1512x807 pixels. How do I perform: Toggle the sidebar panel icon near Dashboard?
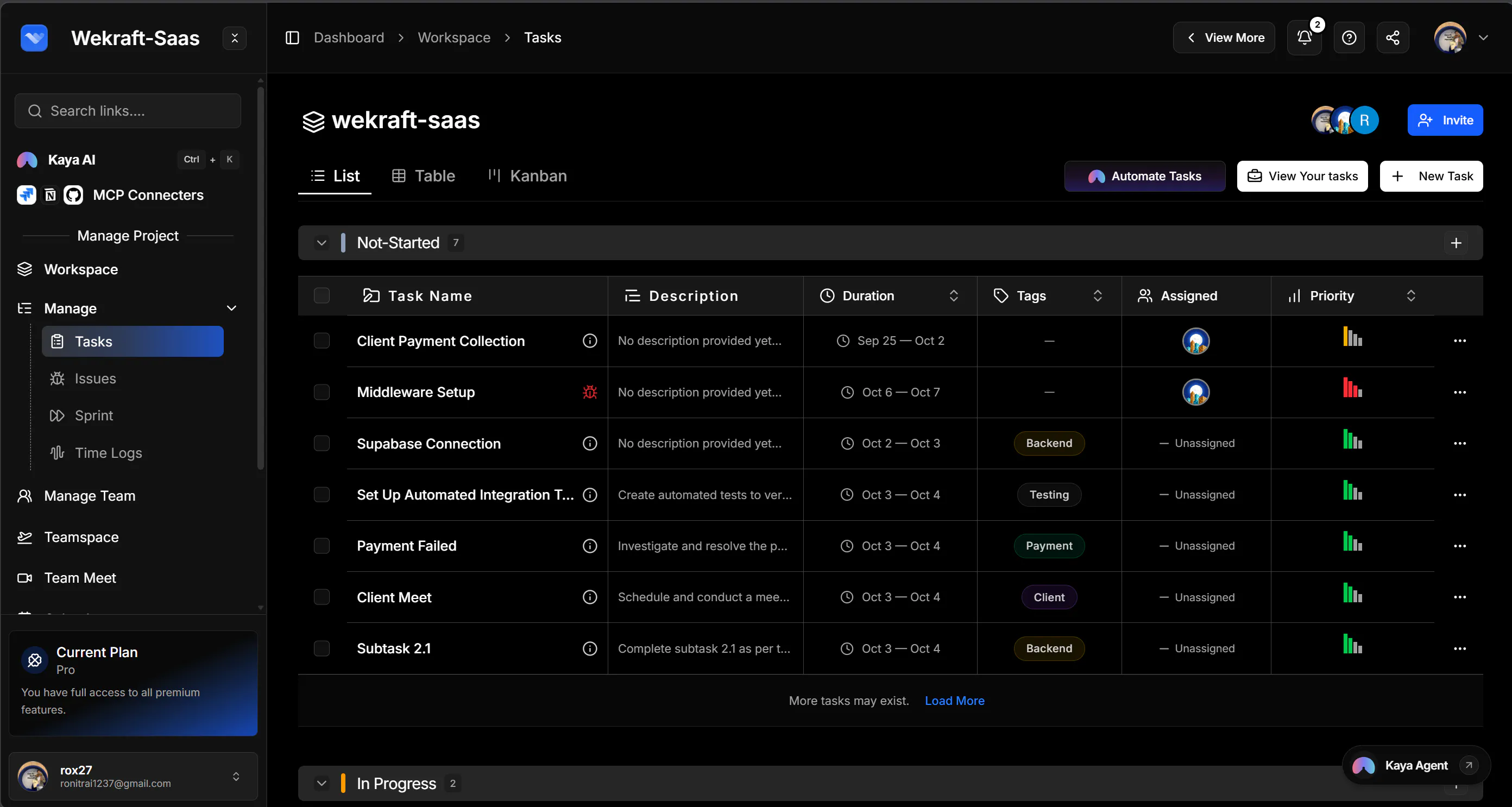(x=292, y=38)
